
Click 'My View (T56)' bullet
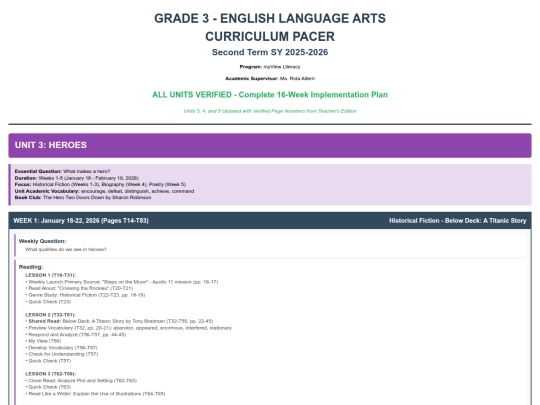(43, 341)
